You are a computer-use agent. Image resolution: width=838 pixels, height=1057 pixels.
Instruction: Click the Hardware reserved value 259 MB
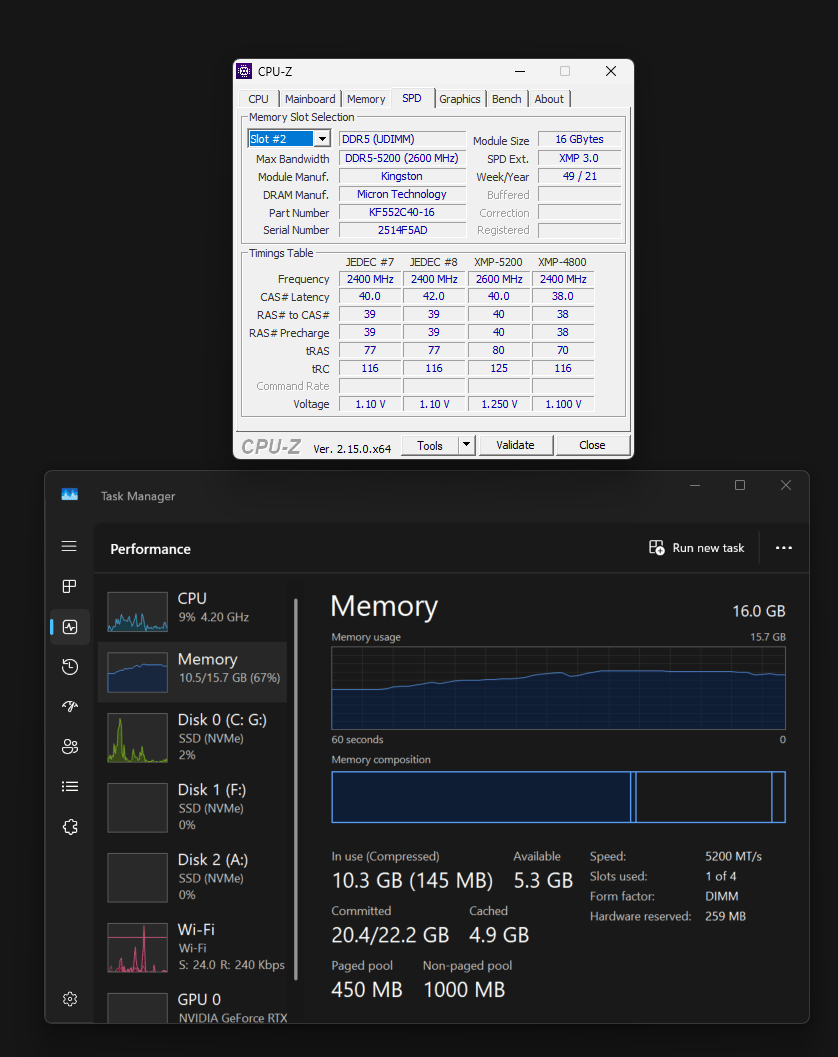tap(725, 916)
